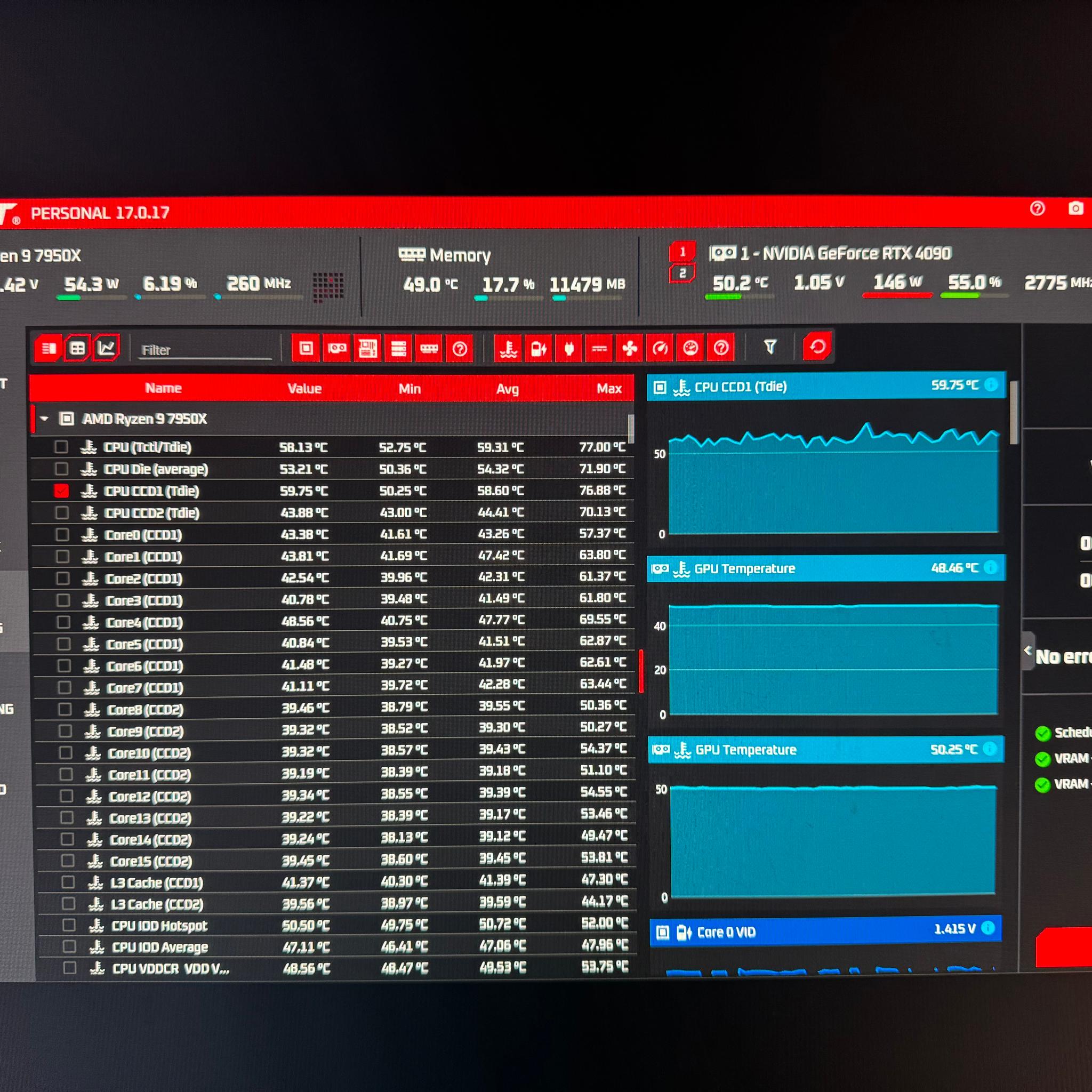Toggle the CPU hardware filter icon
This screenshot has height=1092, width=1092.
tap(306, 348)
